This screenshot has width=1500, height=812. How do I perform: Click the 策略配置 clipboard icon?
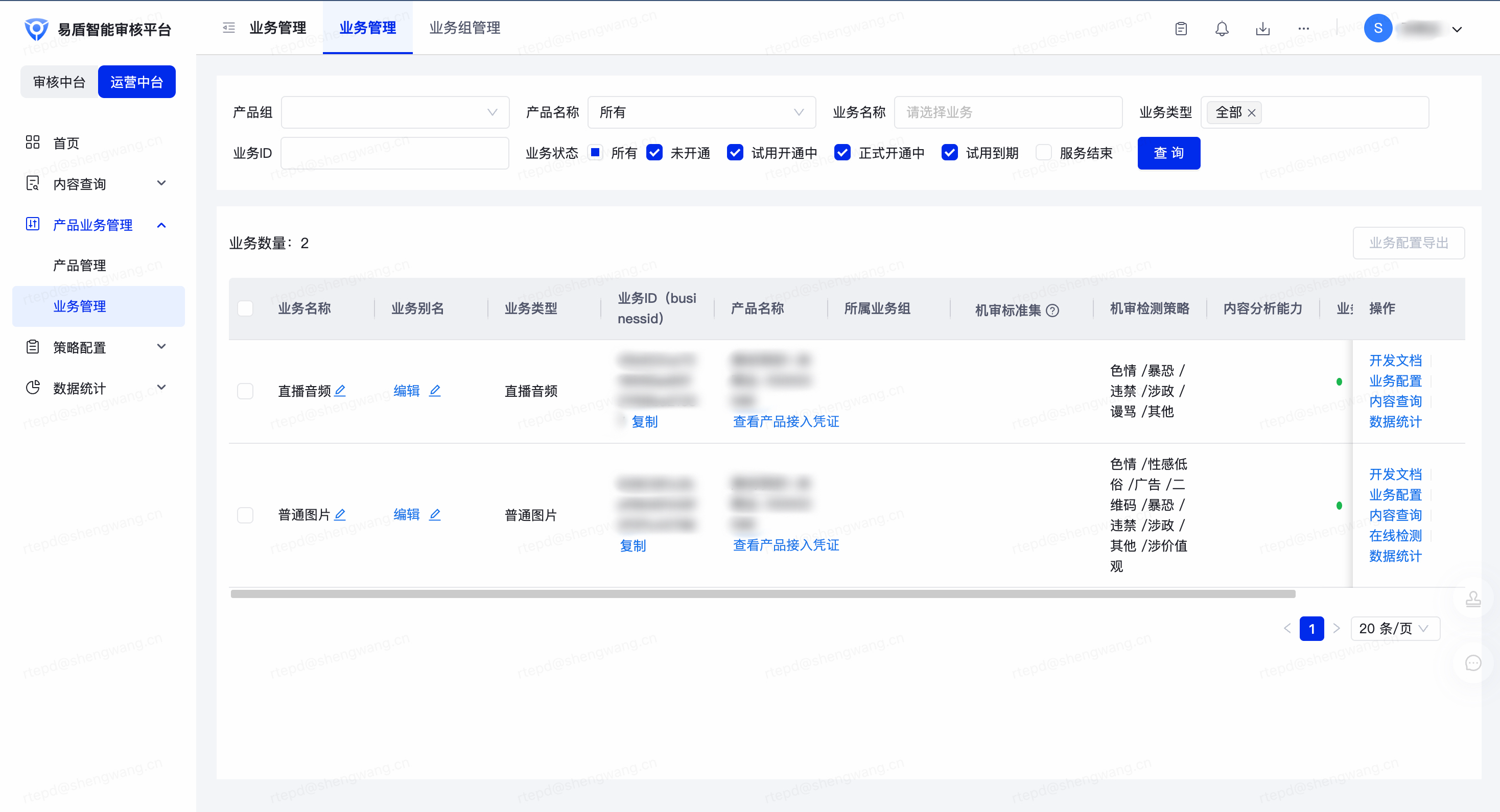33,347
